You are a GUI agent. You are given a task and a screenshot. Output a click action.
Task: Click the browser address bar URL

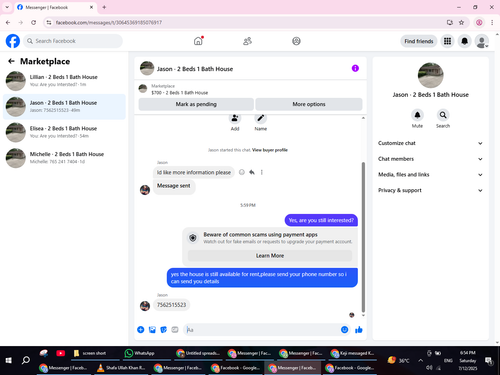[109, 22]
